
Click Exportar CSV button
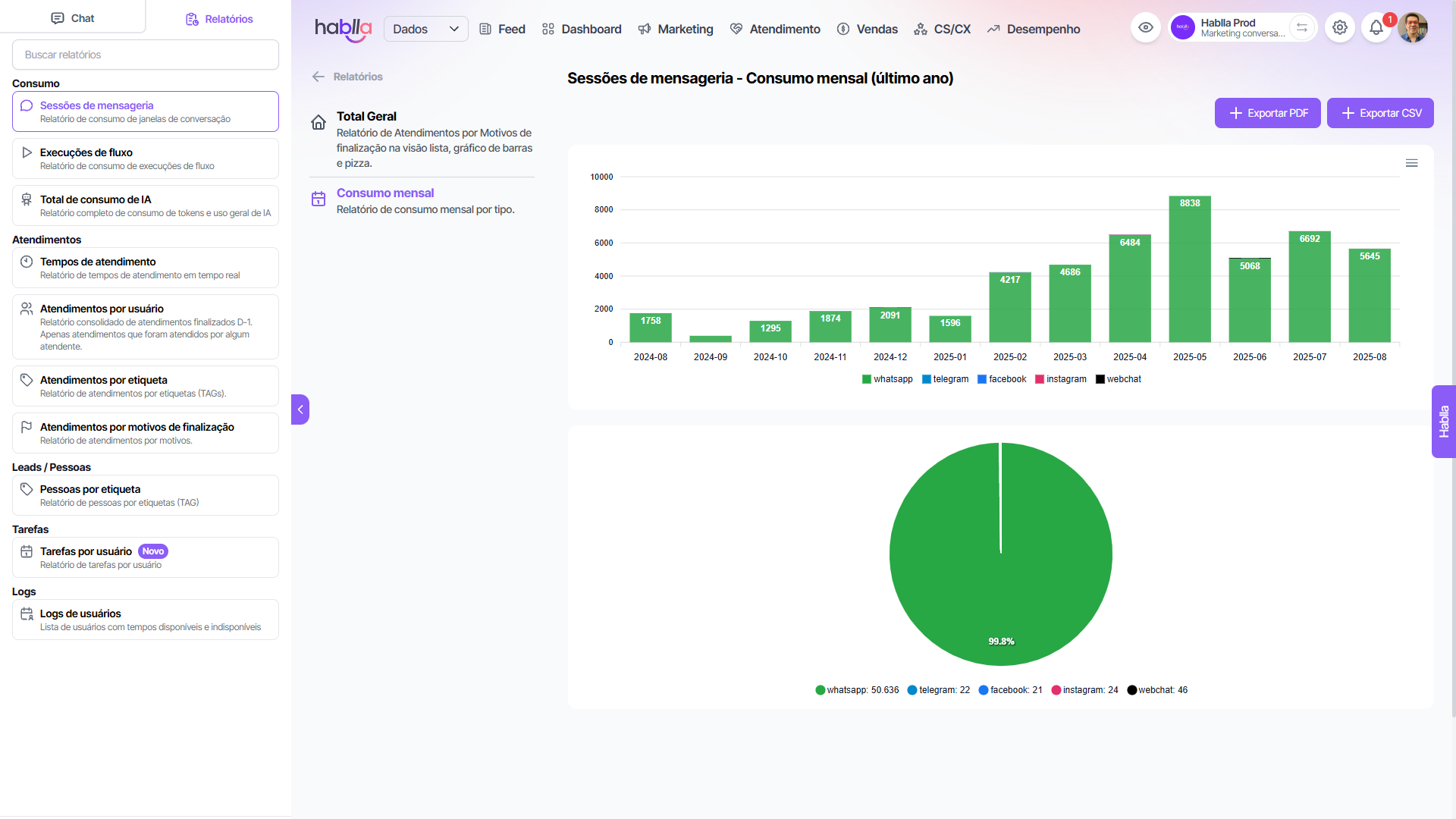click(x=1379, y=113)
